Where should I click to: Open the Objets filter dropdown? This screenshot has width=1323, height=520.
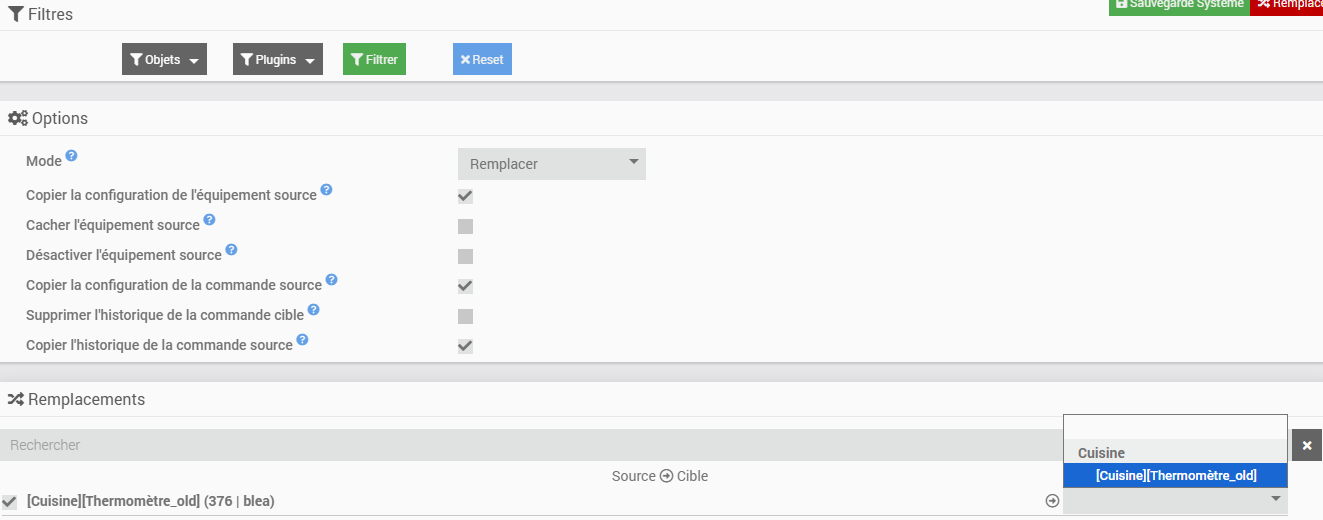(164, 60)
